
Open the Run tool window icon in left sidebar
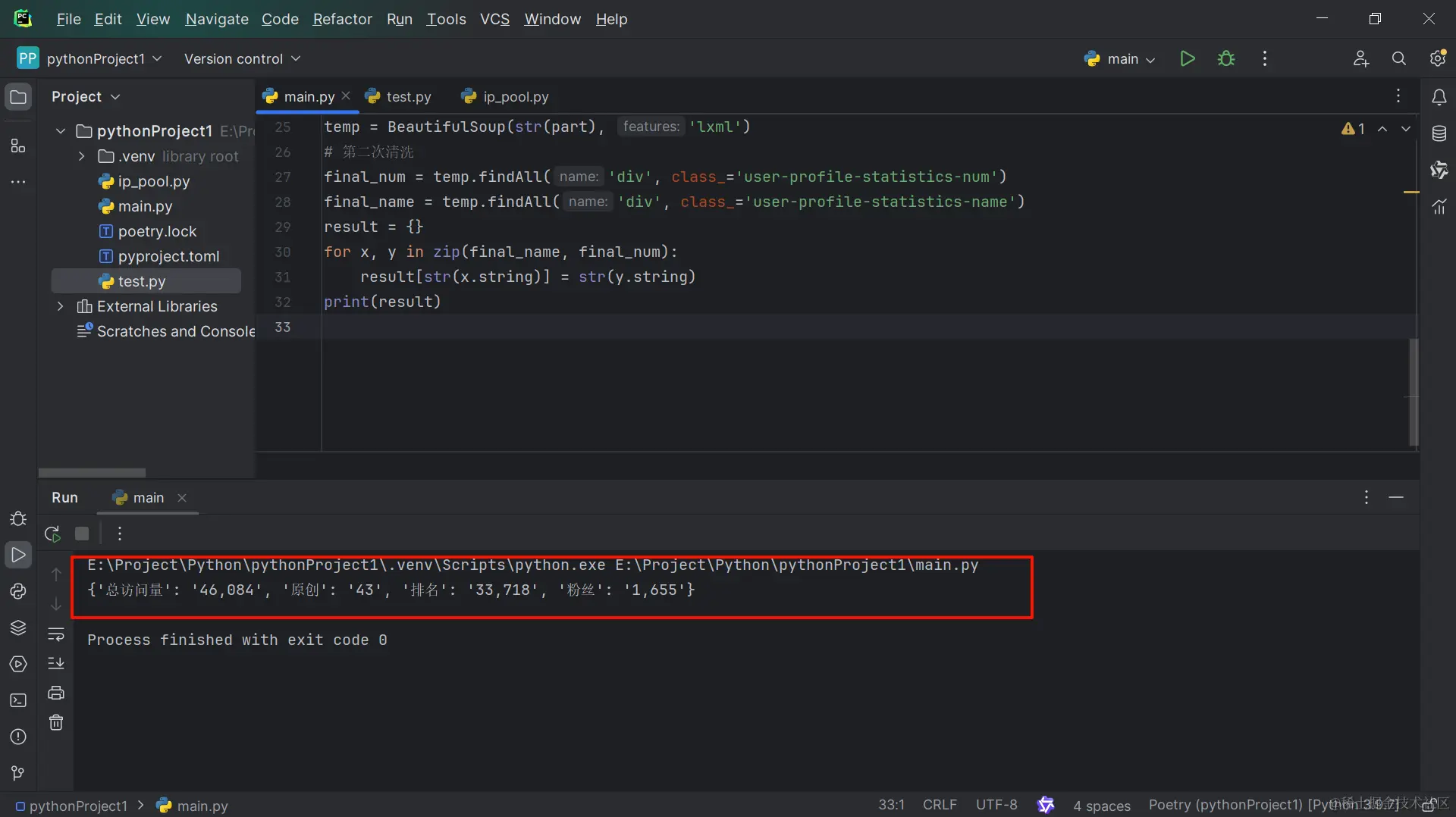[x=18, y=556]
